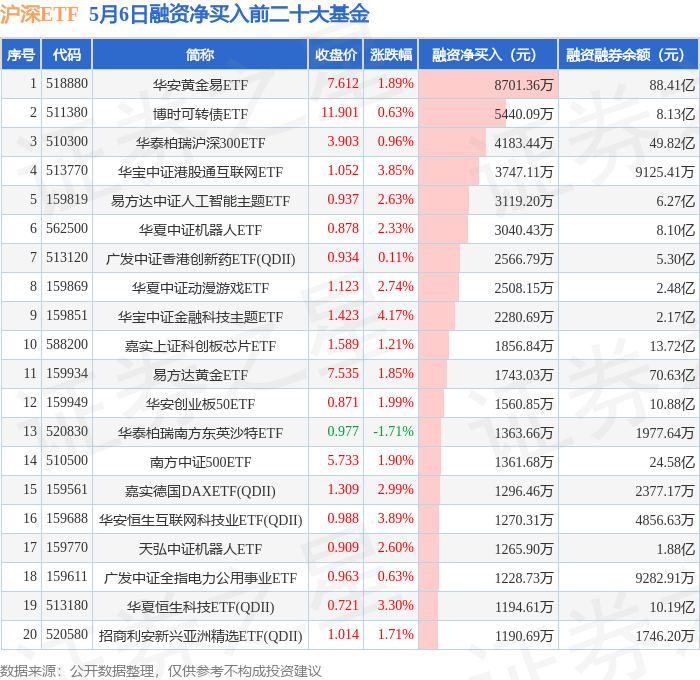Click change percentage 0.11%
The image size is (700, 680).
tap(396, 257)
